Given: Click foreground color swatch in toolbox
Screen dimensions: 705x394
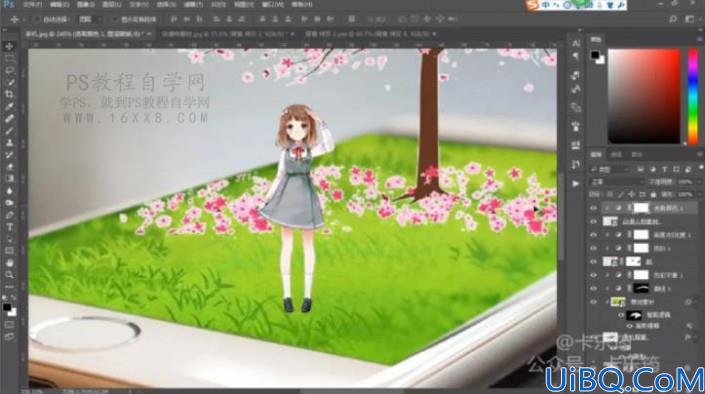Looking at the screenshot, I should pos(7,308).
